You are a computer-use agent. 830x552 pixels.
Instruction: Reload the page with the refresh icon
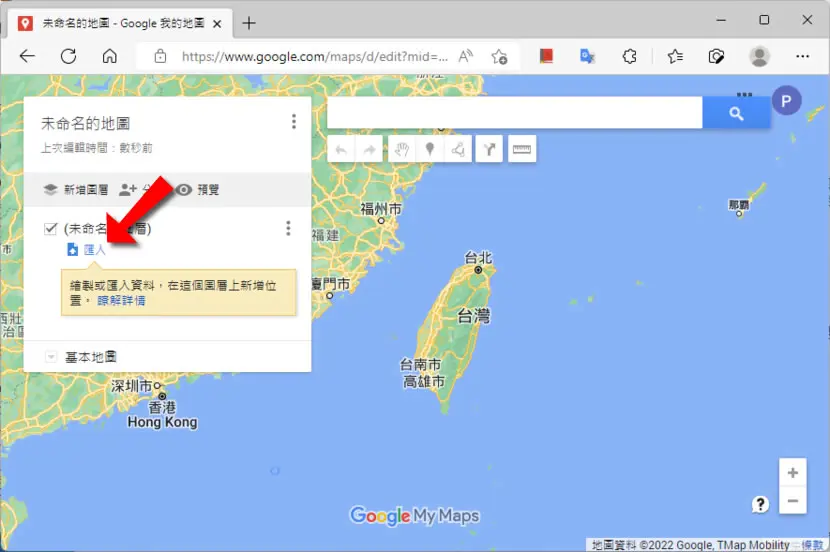click(x=68, y=56)
